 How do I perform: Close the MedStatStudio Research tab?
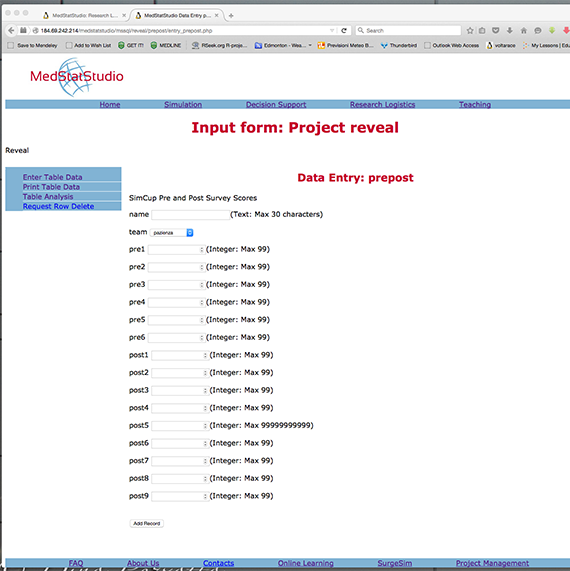click(x=124, y=16)
